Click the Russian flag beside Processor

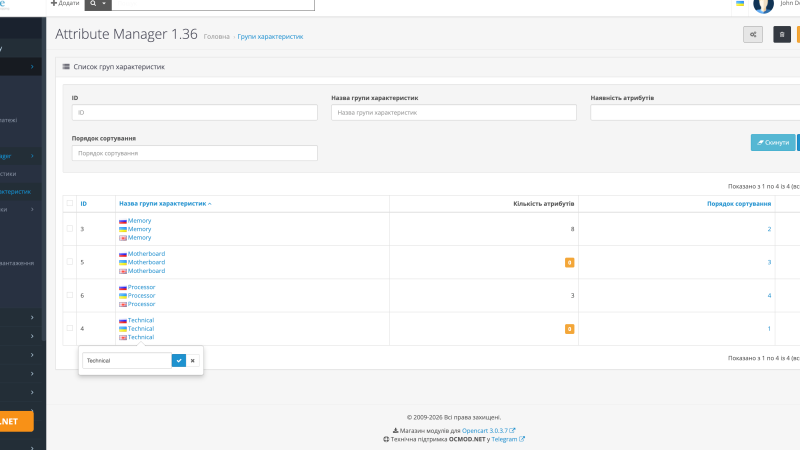point(122,287)
